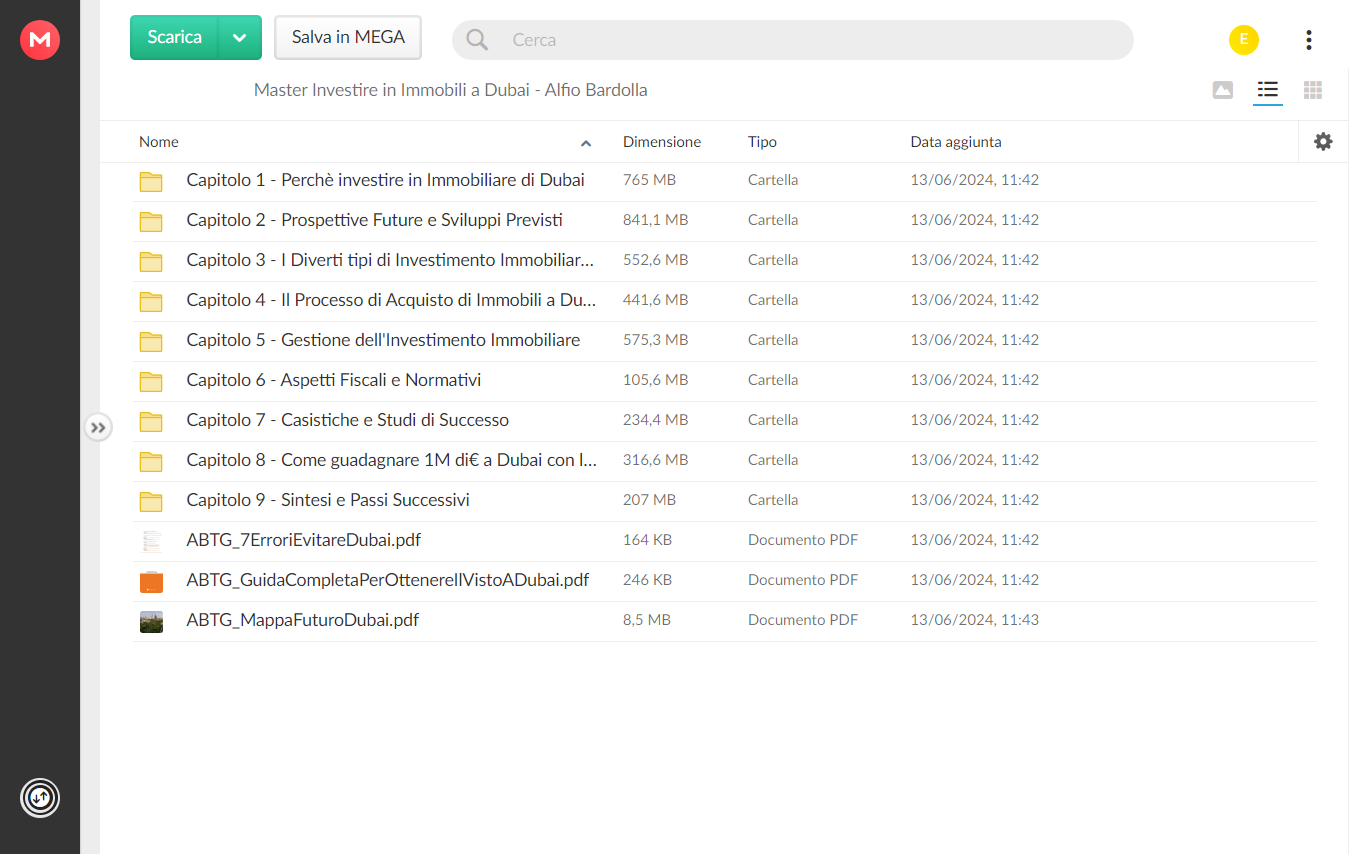
Task: Switch to grid thumbnail view icon
Action: pos(1313,90)
